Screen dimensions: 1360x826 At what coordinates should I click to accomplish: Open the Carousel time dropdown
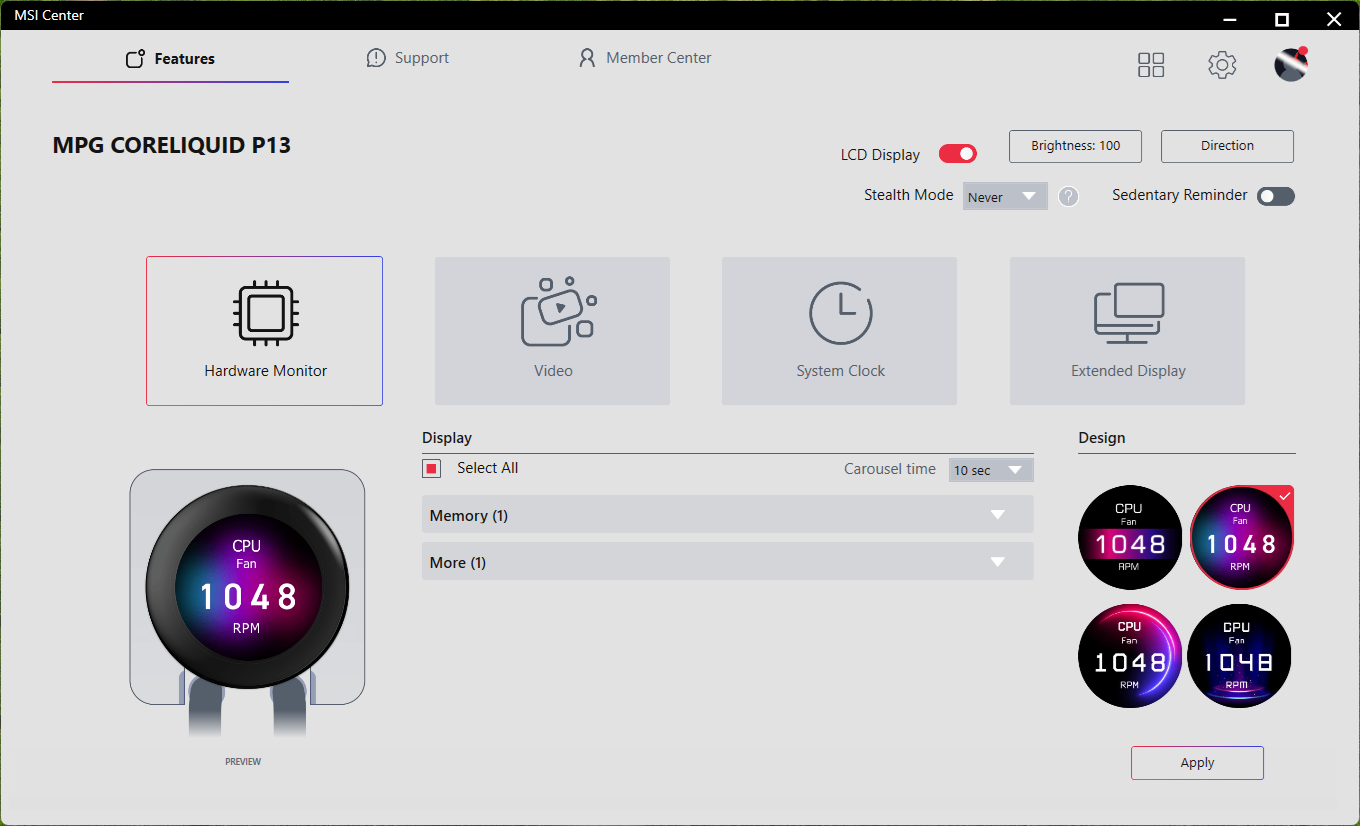point(991,470)
